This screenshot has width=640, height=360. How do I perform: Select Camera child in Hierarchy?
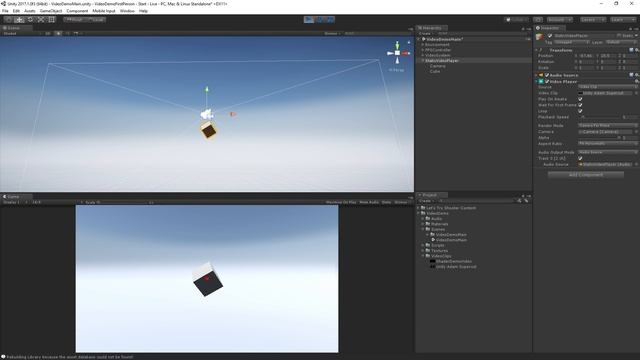click(438, 66)
